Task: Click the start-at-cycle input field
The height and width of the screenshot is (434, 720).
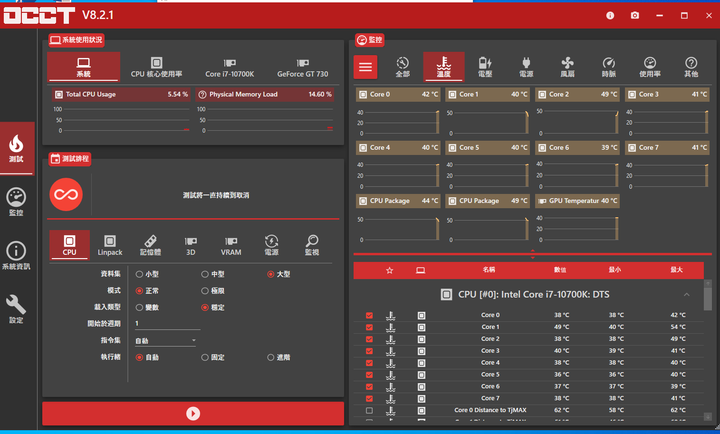Action: coord(167,324)
